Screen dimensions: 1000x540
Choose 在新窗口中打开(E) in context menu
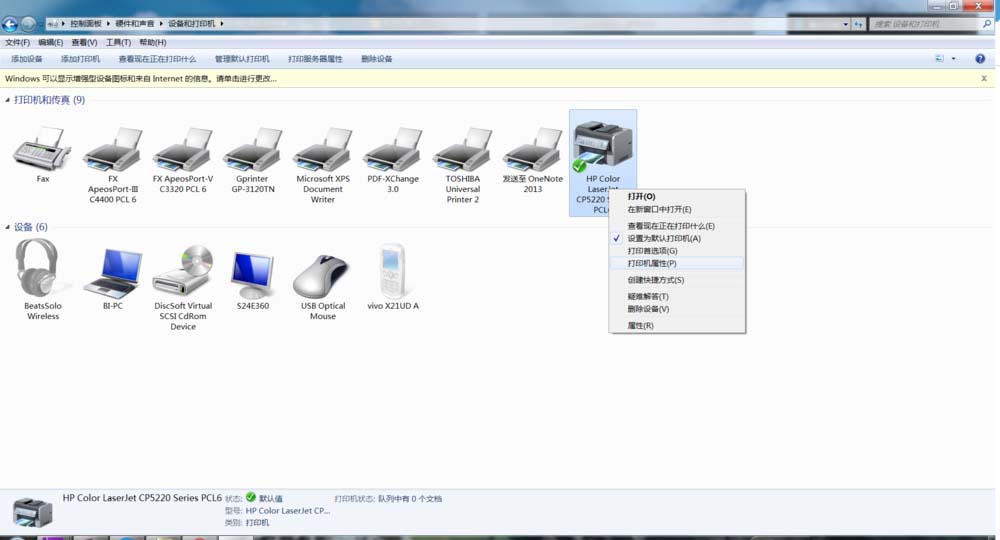click(x=677, y=209)
